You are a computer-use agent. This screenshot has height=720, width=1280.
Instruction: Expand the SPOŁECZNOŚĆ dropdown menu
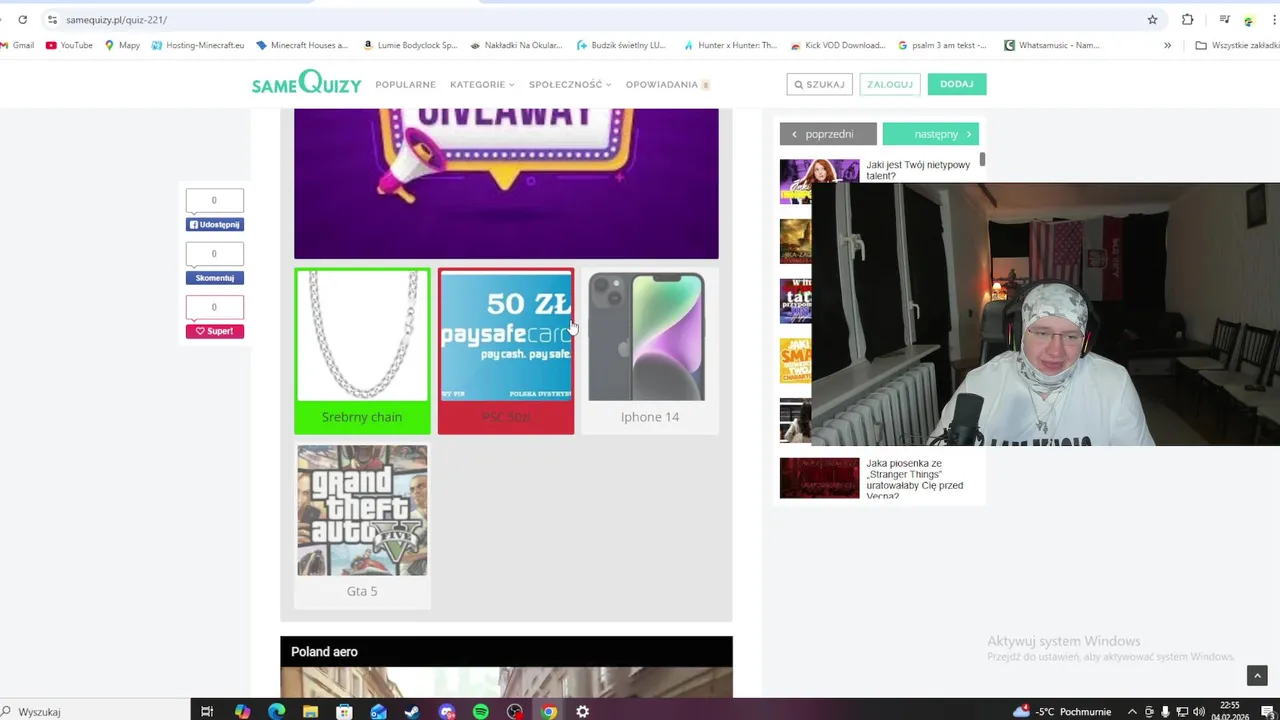pos(570,84)
